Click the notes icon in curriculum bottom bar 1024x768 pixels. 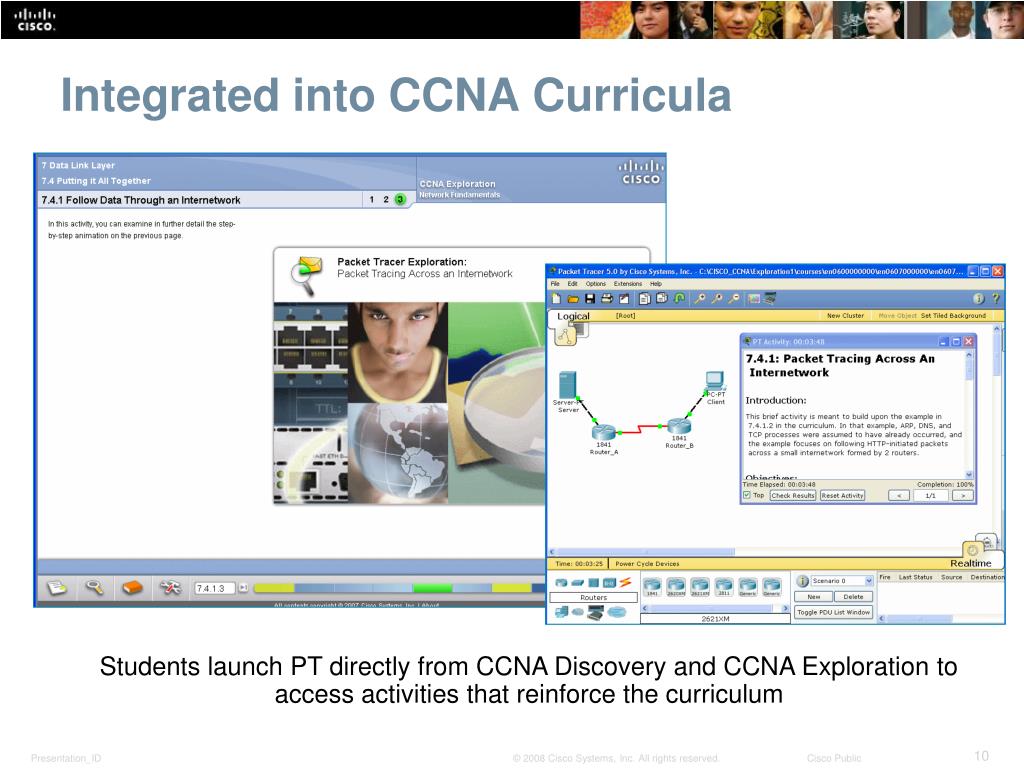57,588
